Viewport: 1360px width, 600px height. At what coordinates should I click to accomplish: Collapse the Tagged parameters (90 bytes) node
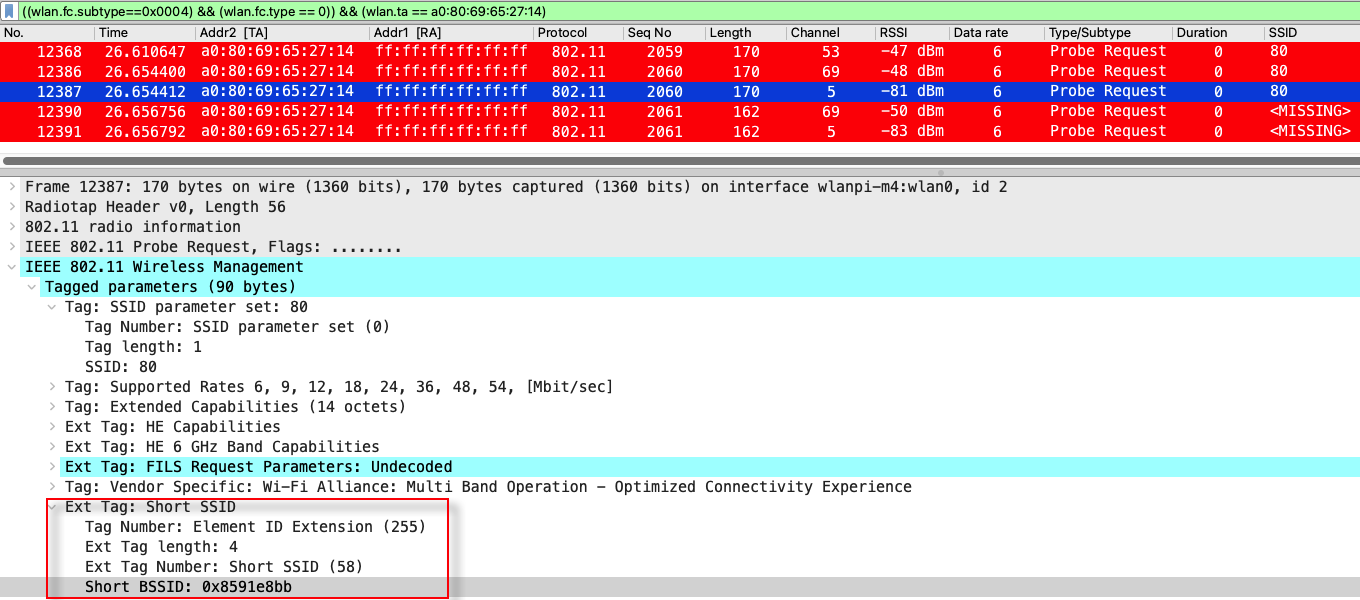coord(31,287)
